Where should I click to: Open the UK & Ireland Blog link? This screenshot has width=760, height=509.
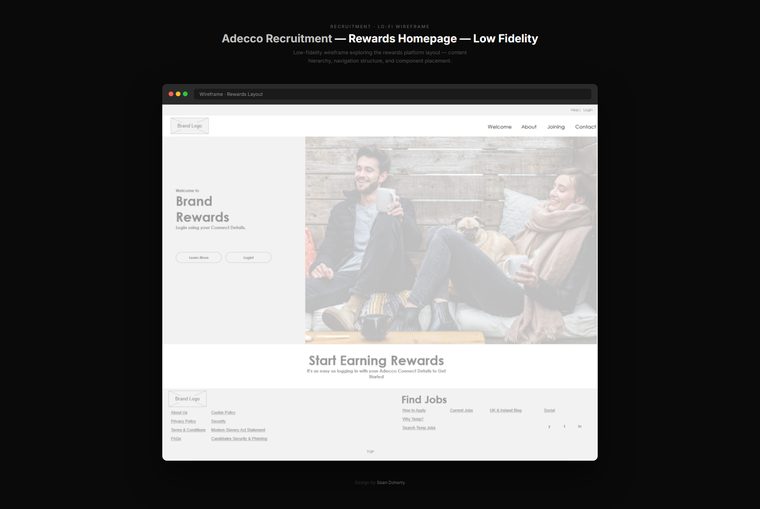[x=506, y=411]
